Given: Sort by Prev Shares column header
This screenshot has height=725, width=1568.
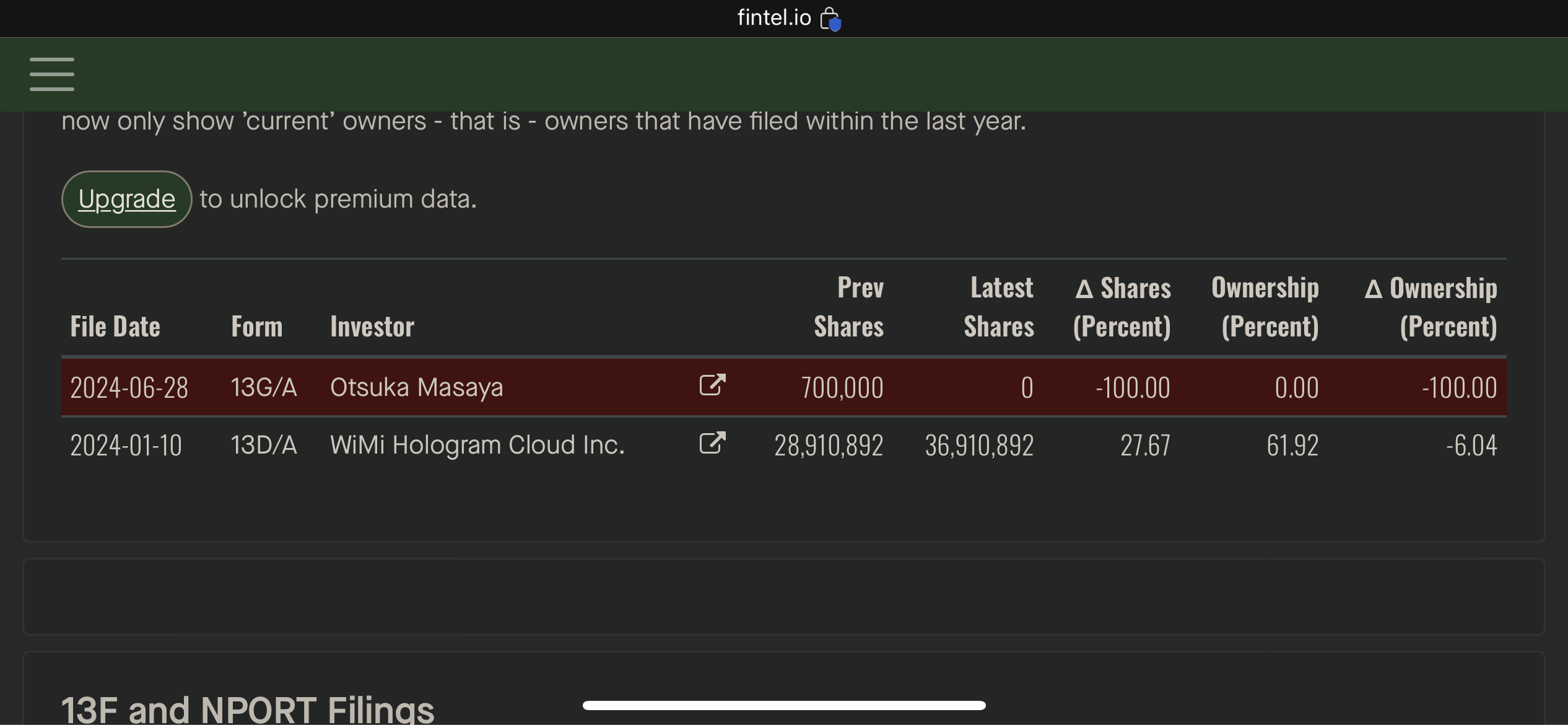Looking at the screenshot, I should point(848,307).
